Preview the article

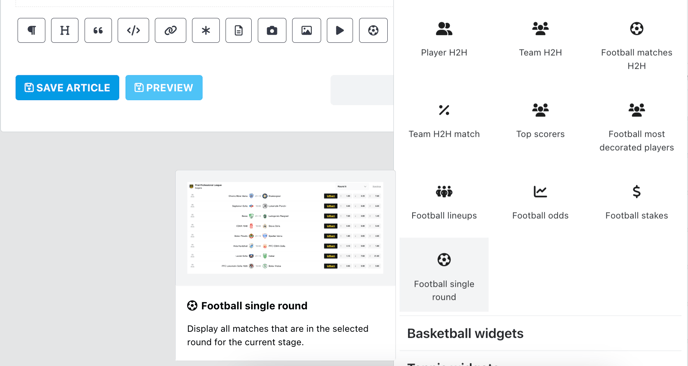164,88
